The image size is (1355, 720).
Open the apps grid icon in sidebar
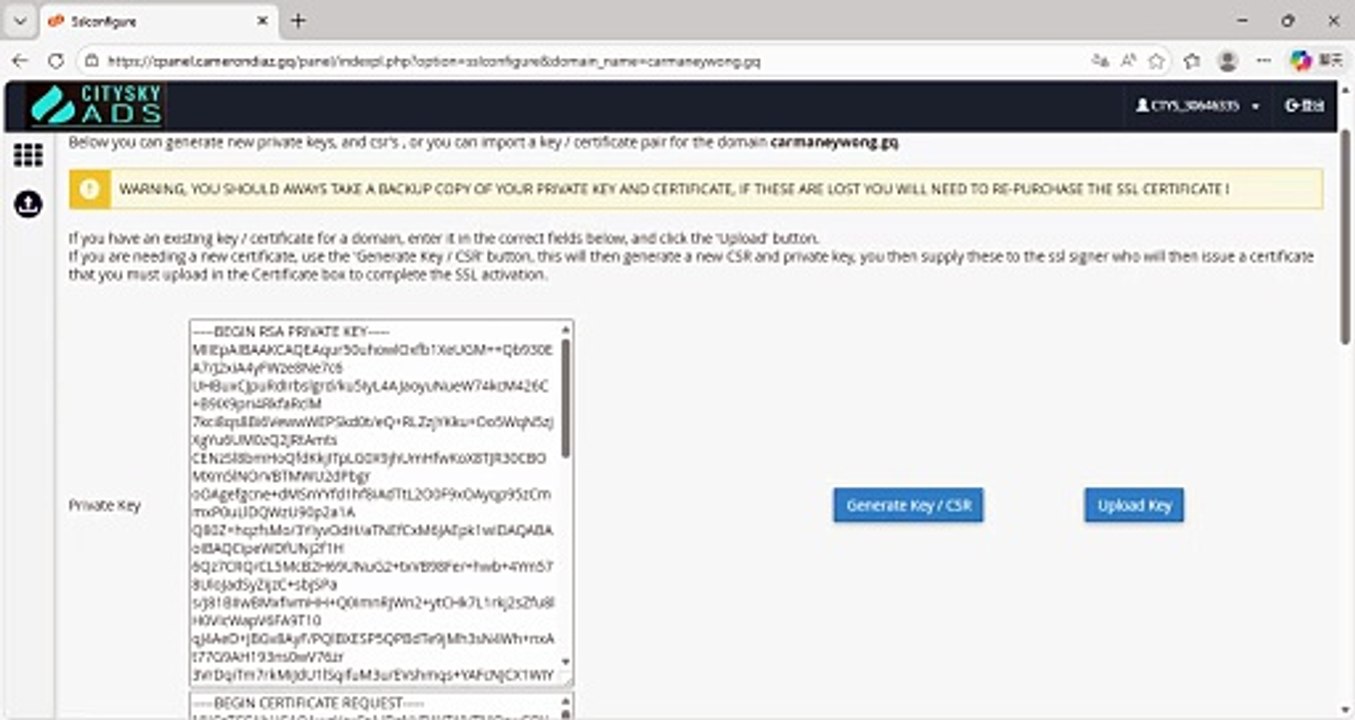click(28, 155)
